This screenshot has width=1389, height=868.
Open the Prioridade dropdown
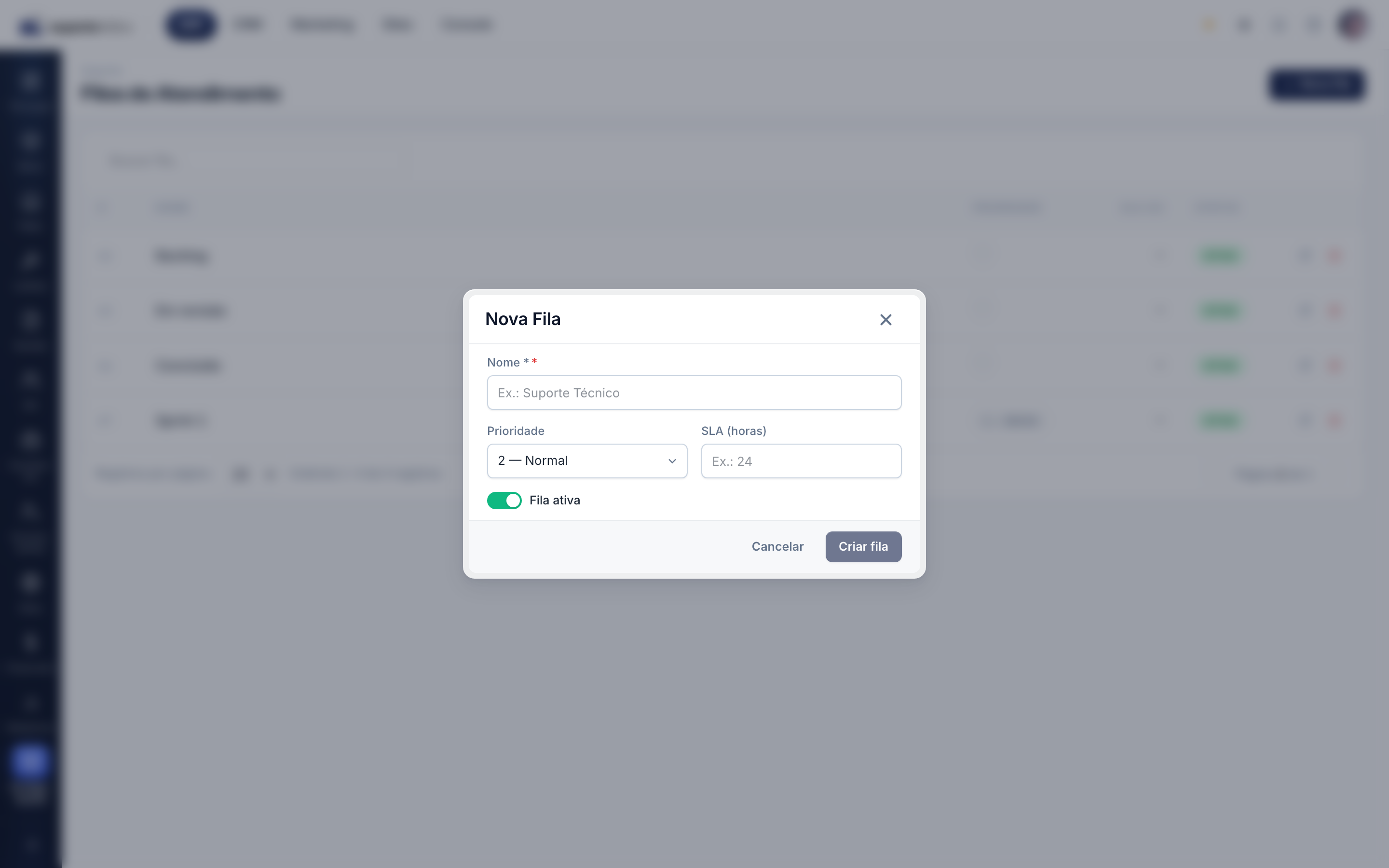pyautogui.click(x=586, y=461)
